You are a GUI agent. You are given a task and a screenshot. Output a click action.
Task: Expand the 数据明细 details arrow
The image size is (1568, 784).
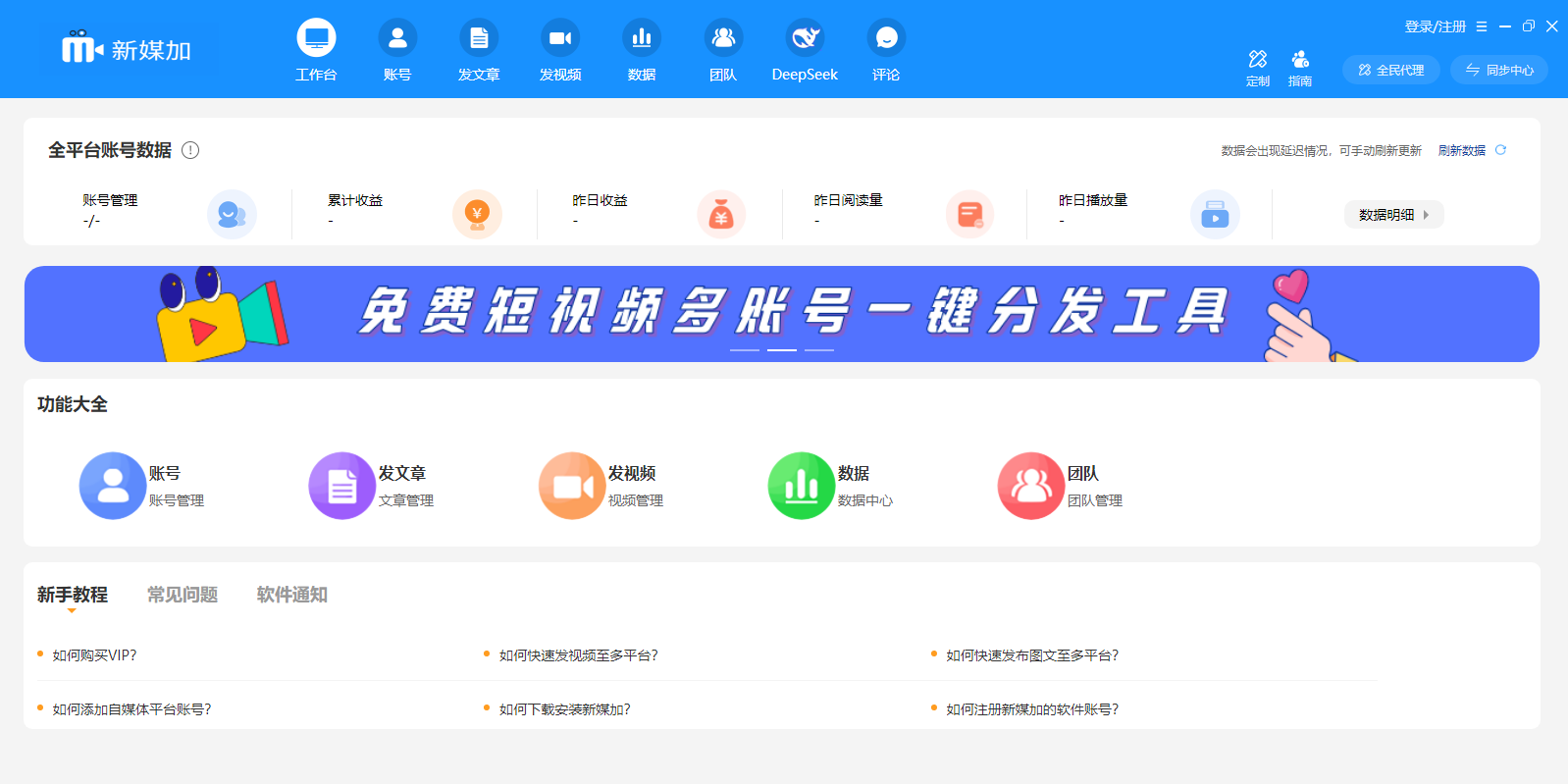coord(1426,215)
